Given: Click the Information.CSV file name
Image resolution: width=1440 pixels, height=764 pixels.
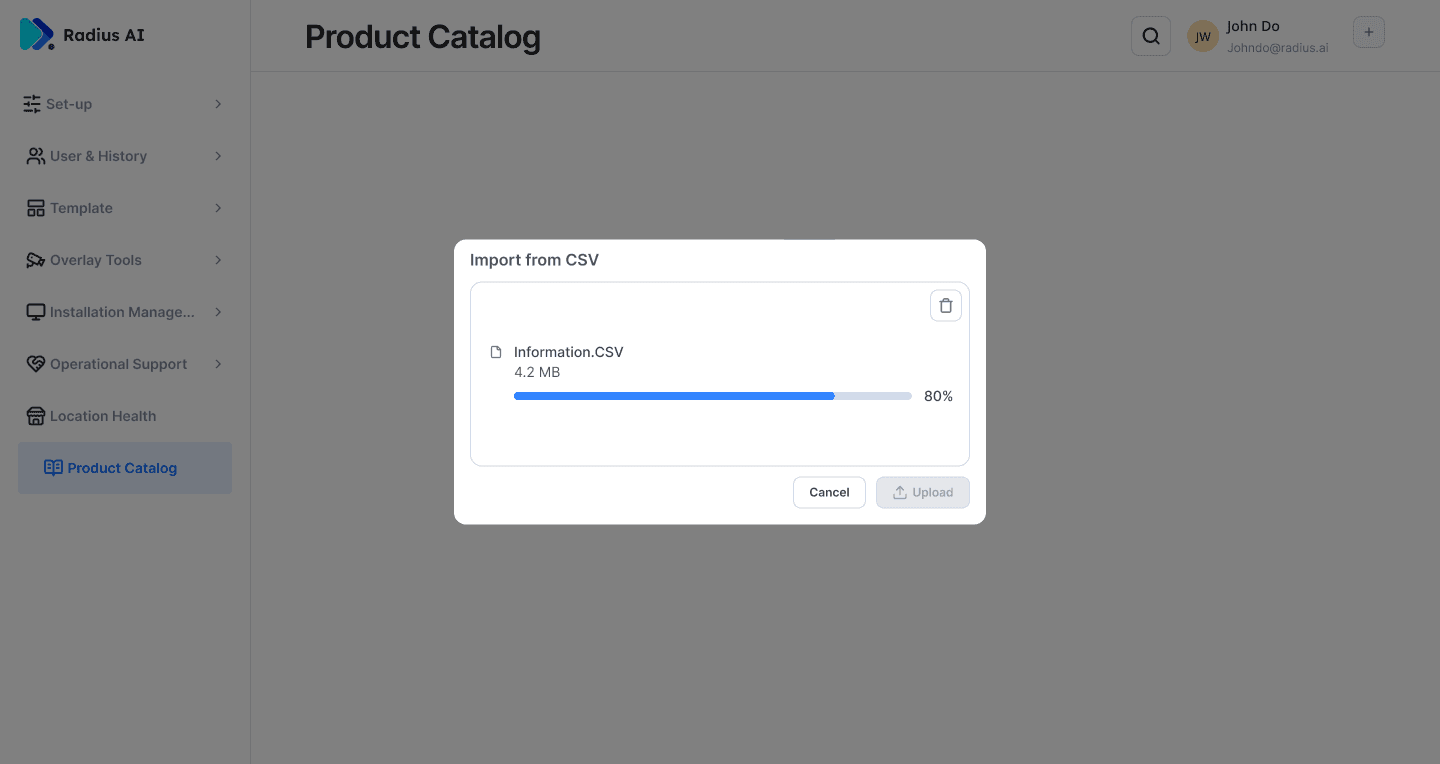Looking at the screenshot, I should pyautogui.click(x=568, y=352).
